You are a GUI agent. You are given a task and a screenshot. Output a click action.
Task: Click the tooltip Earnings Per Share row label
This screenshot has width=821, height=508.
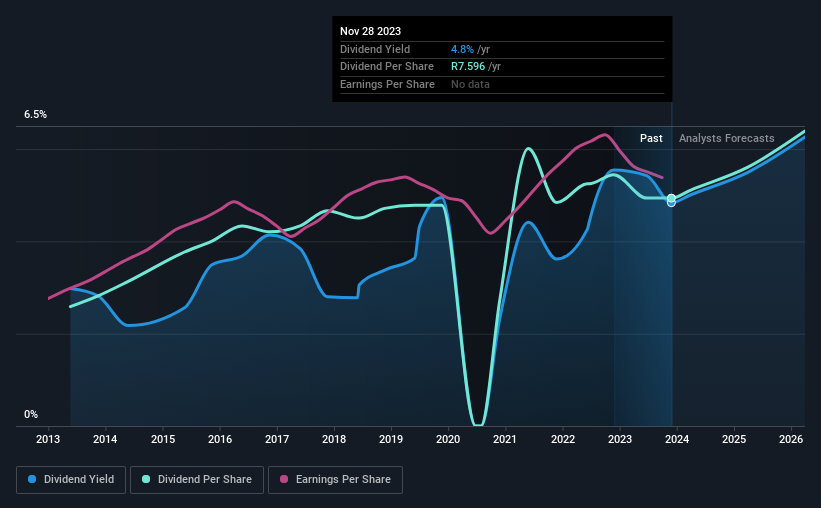(x=387, y=84)
